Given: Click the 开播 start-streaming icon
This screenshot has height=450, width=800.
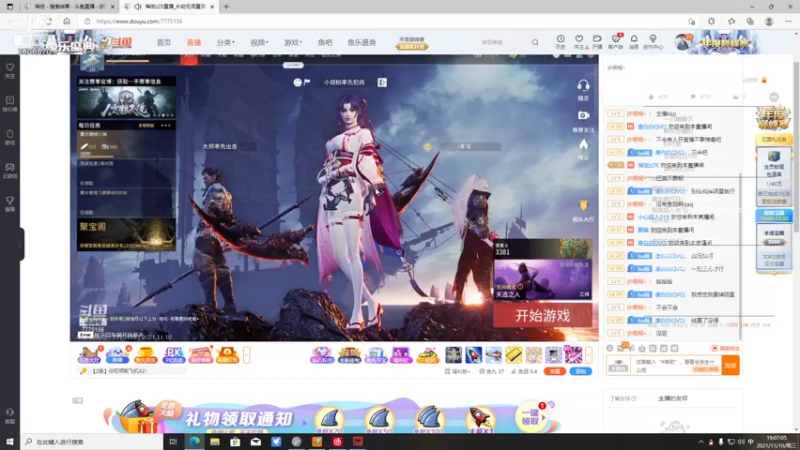Looking at the screenshot, I should coord(597,42).
